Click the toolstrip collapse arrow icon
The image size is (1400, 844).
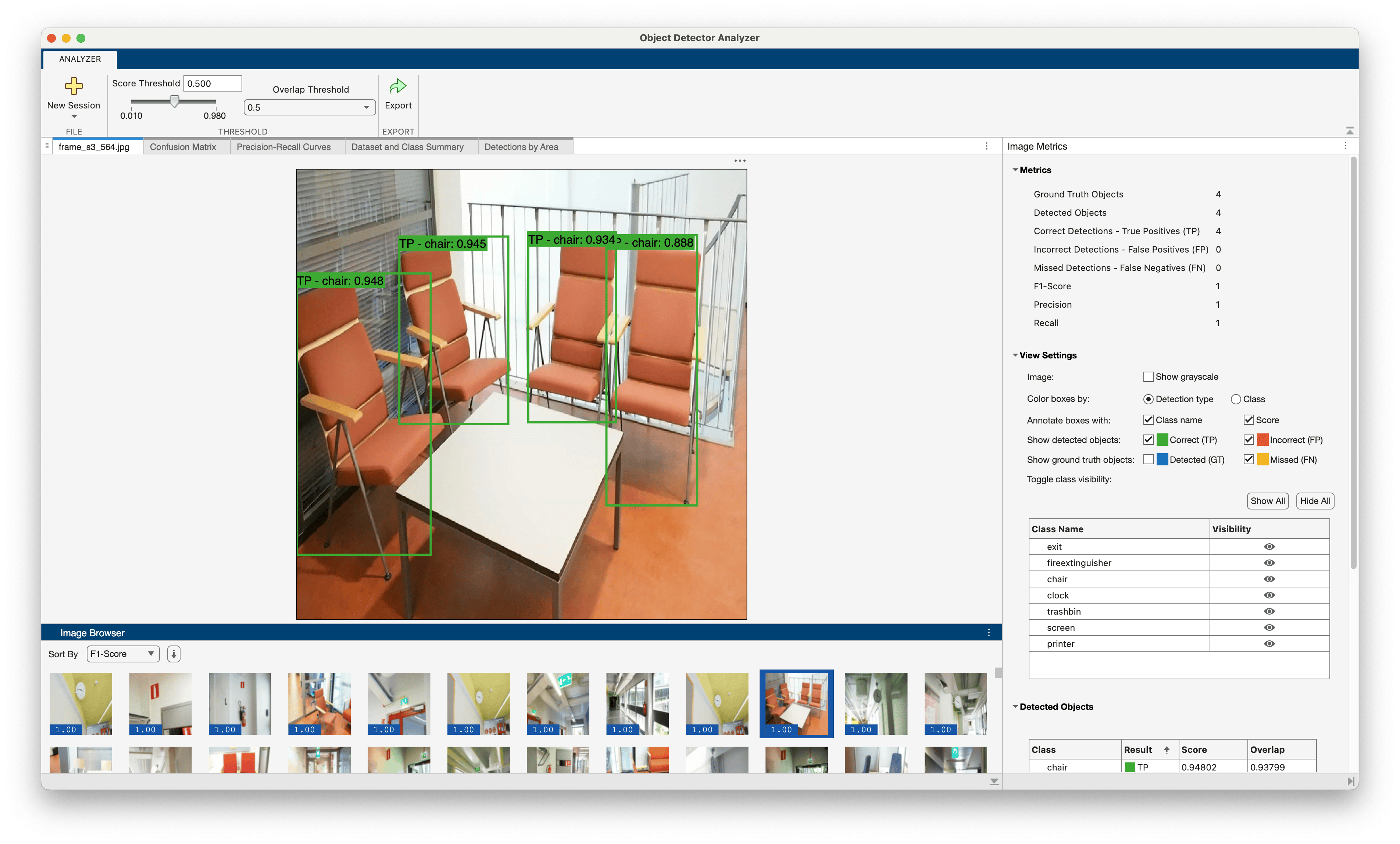(x=1350, y=130)
